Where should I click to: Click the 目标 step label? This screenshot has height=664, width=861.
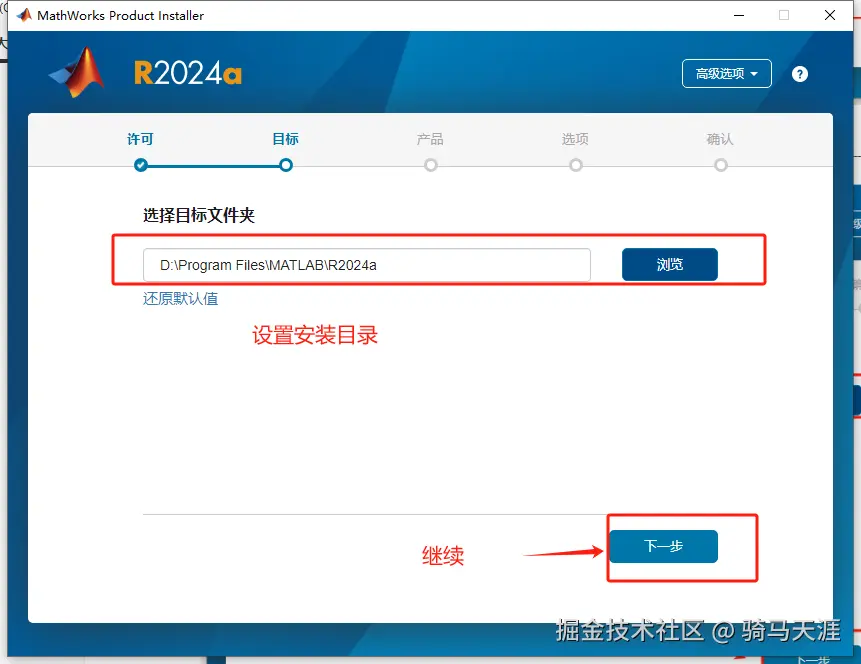tap(286, 139)
